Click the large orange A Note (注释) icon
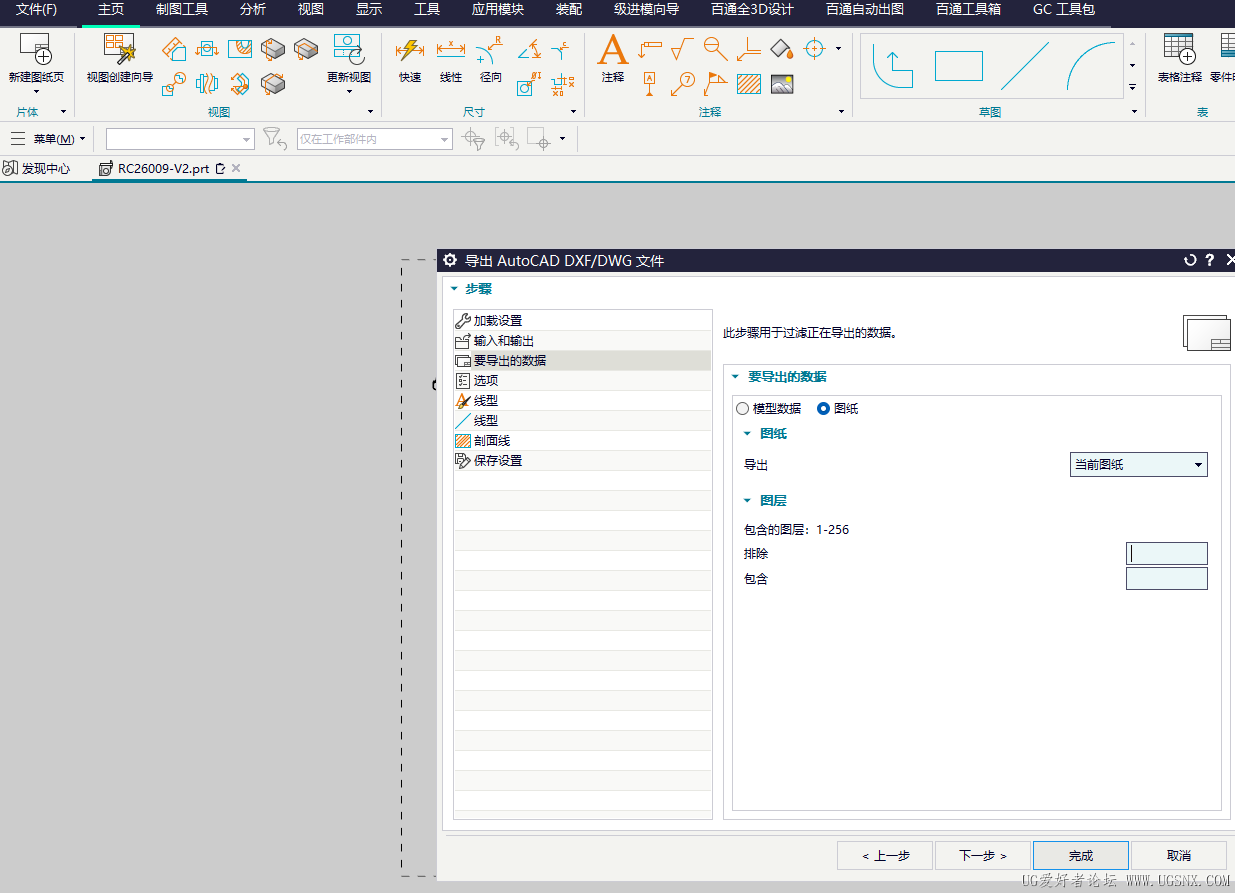Image resolution: width=1235 pixels, height=893 pixels. click(612, 50)
